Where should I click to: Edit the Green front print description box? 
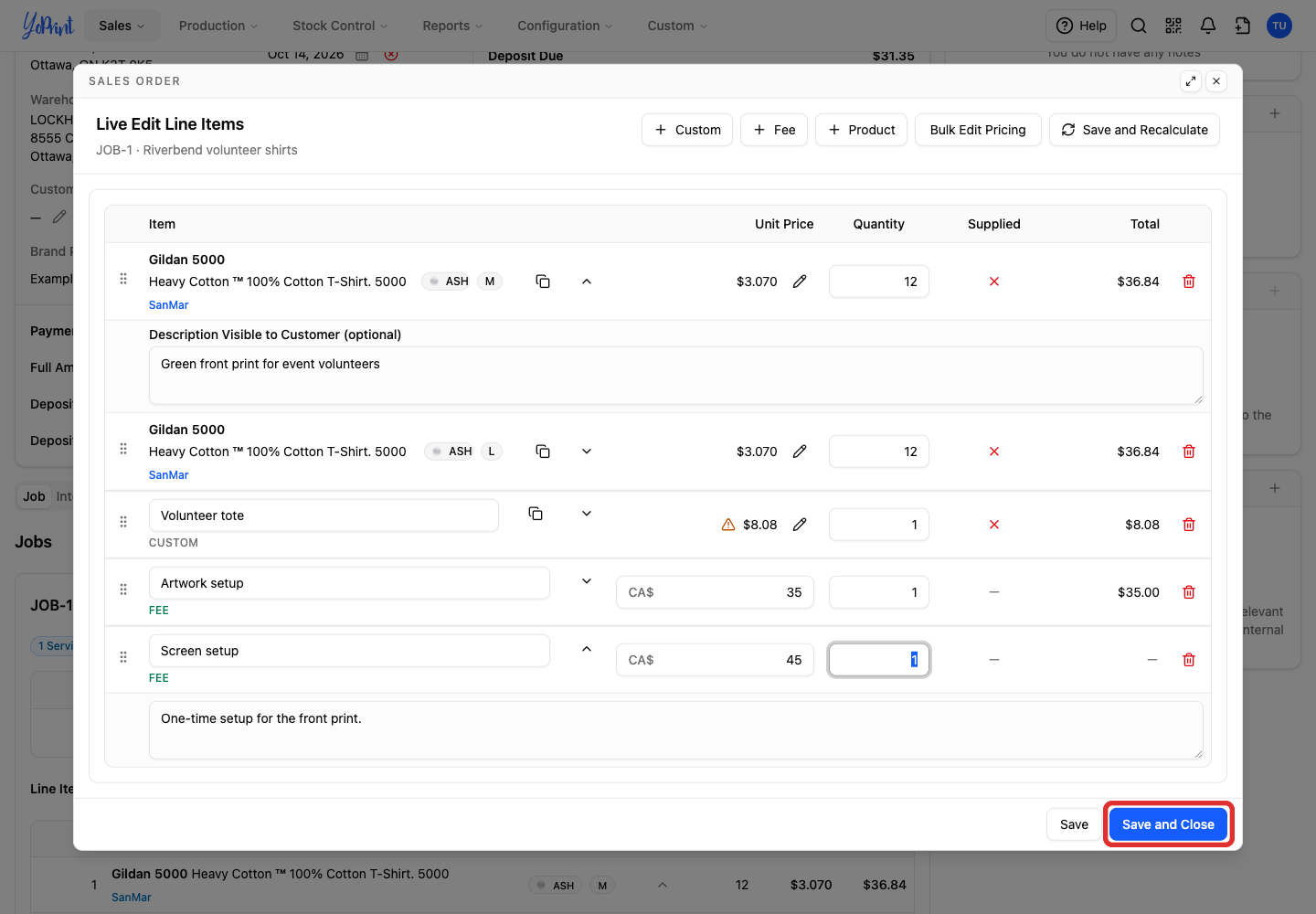click(676, 376)
